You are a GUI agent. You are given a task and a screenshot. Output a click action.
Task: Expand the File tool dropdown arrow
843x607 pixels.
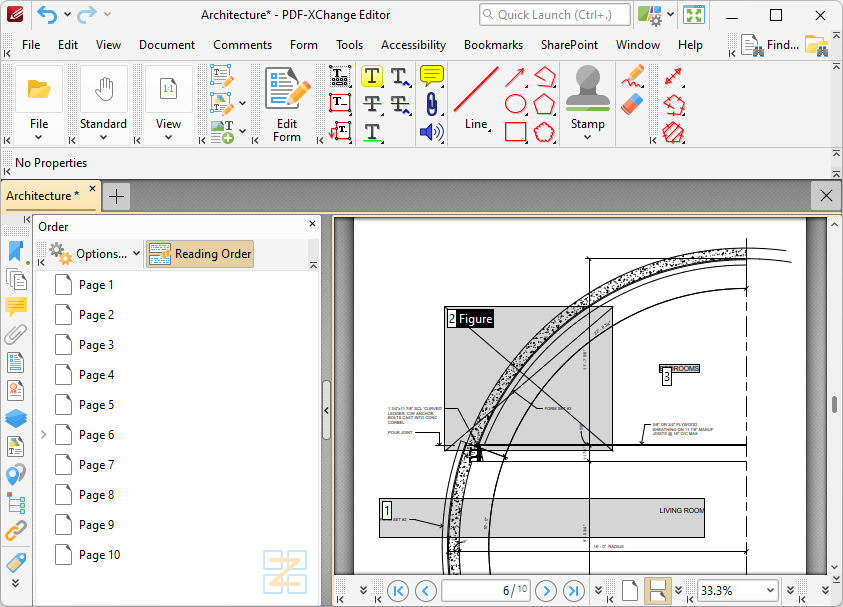coord(39,137)
